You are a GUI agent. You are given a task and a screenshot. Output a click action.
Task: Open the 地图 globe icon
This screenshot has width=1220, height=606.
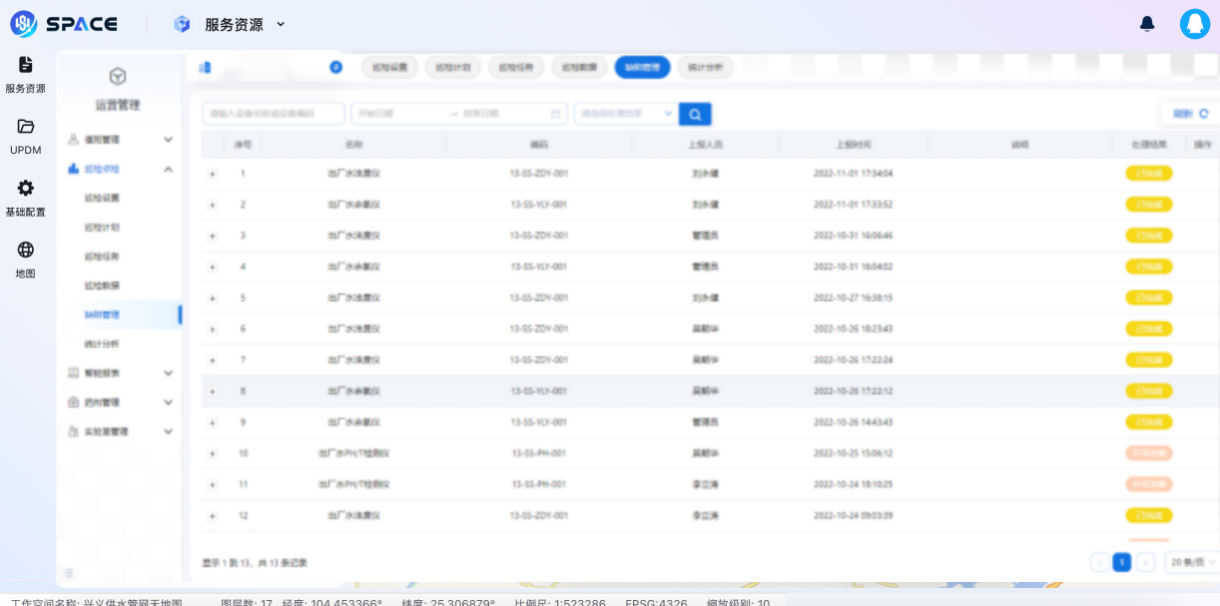click(26, 250)
